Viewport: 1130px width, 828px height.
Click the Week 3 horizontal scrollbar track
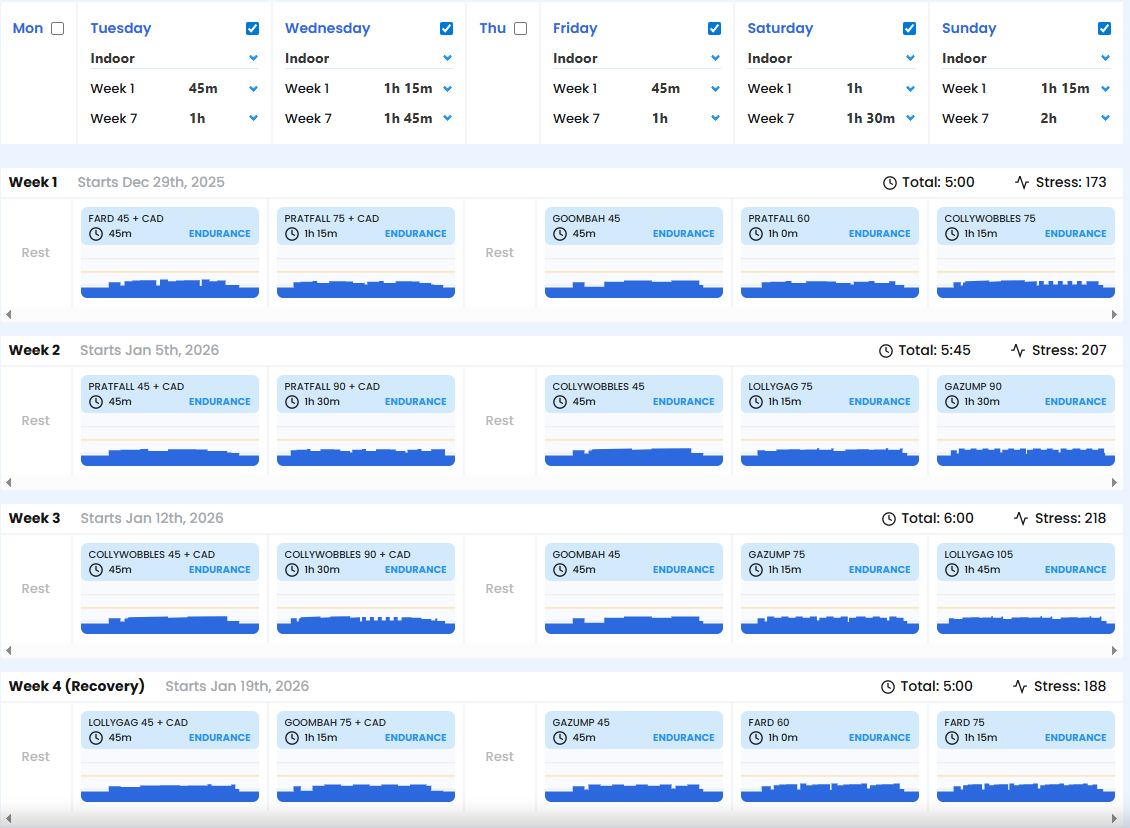(560, 650)
